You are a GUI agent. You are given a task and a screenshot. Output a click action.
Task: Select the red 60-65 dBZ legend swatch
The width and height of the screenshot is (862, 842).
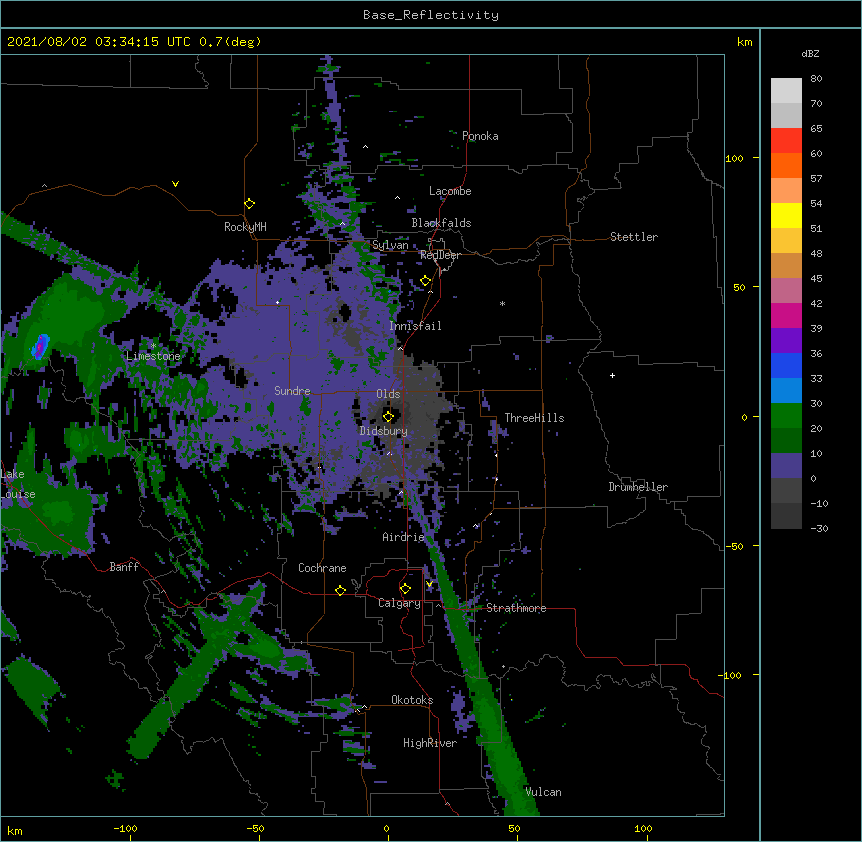click(786, 141)
